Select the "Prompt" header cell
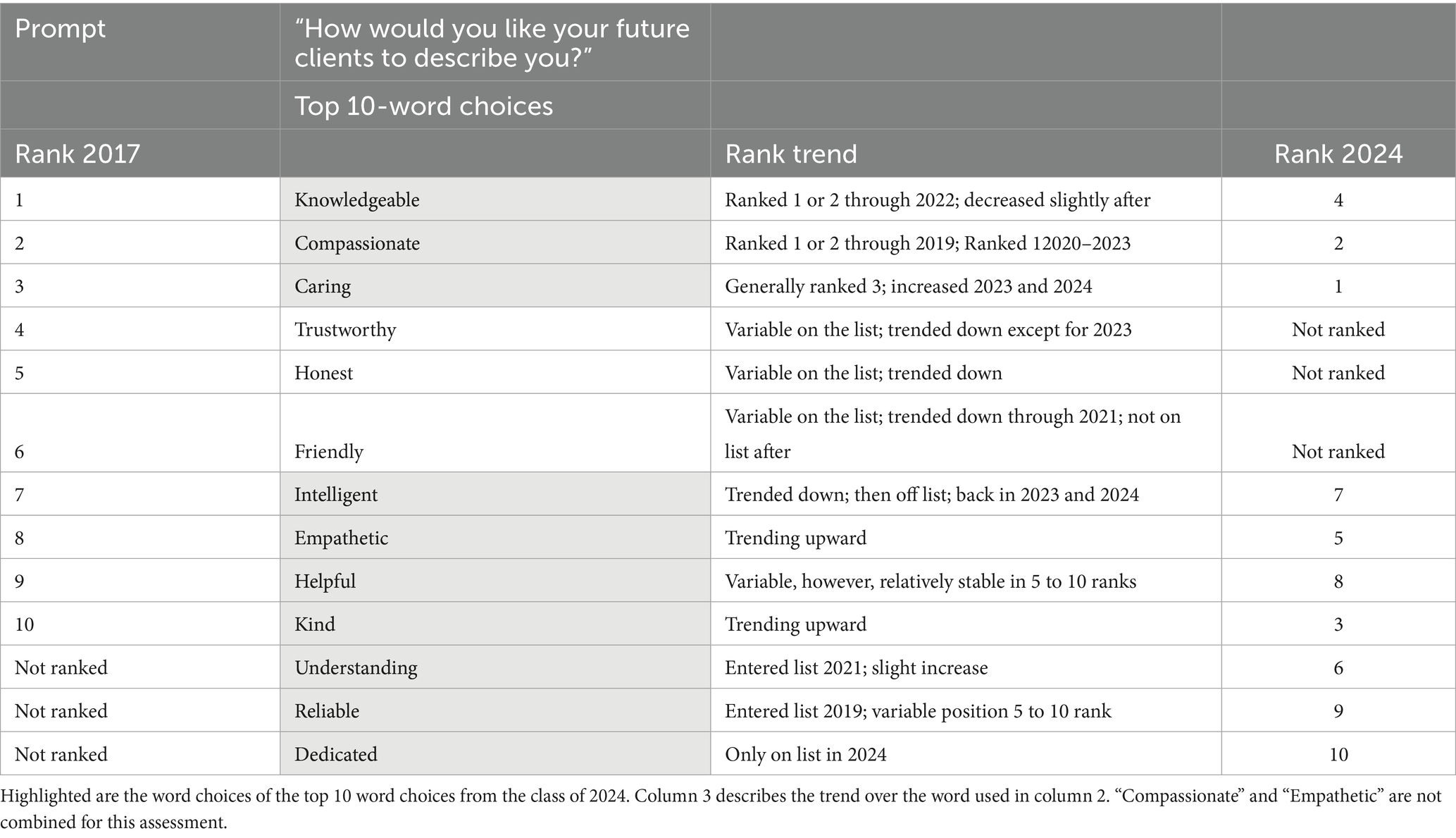The image size is (1456, 838). click(x=61, y=29)
